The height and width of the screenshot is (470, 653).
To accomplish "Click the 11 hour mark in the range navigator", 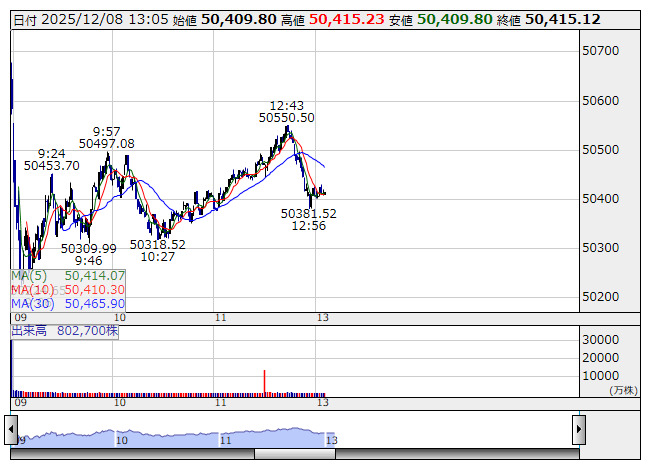I will click(x=225, y=440).
